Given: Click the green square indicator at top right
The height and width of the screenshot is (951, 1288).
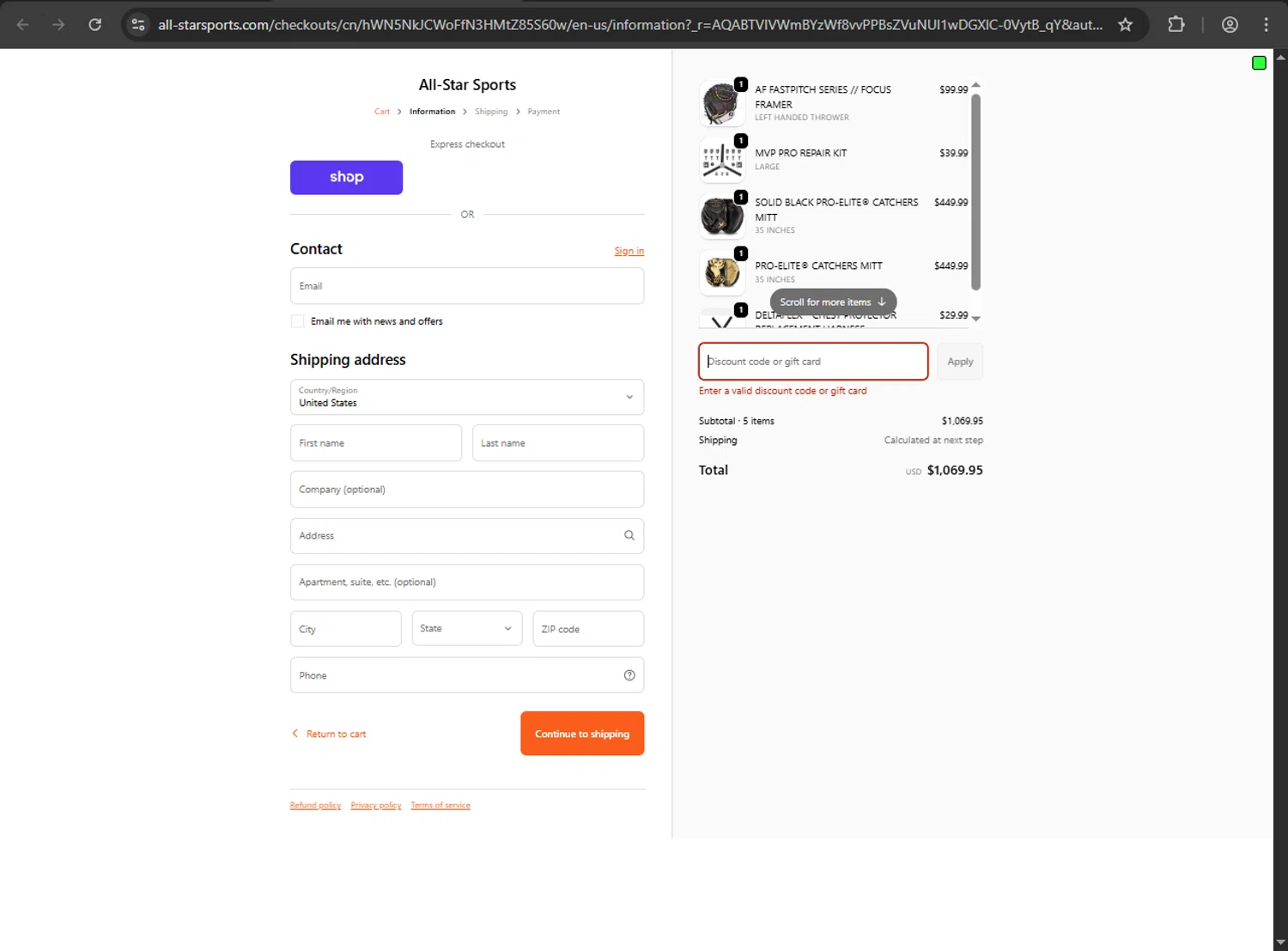Looking at the screenshot, I should 1259,63.
